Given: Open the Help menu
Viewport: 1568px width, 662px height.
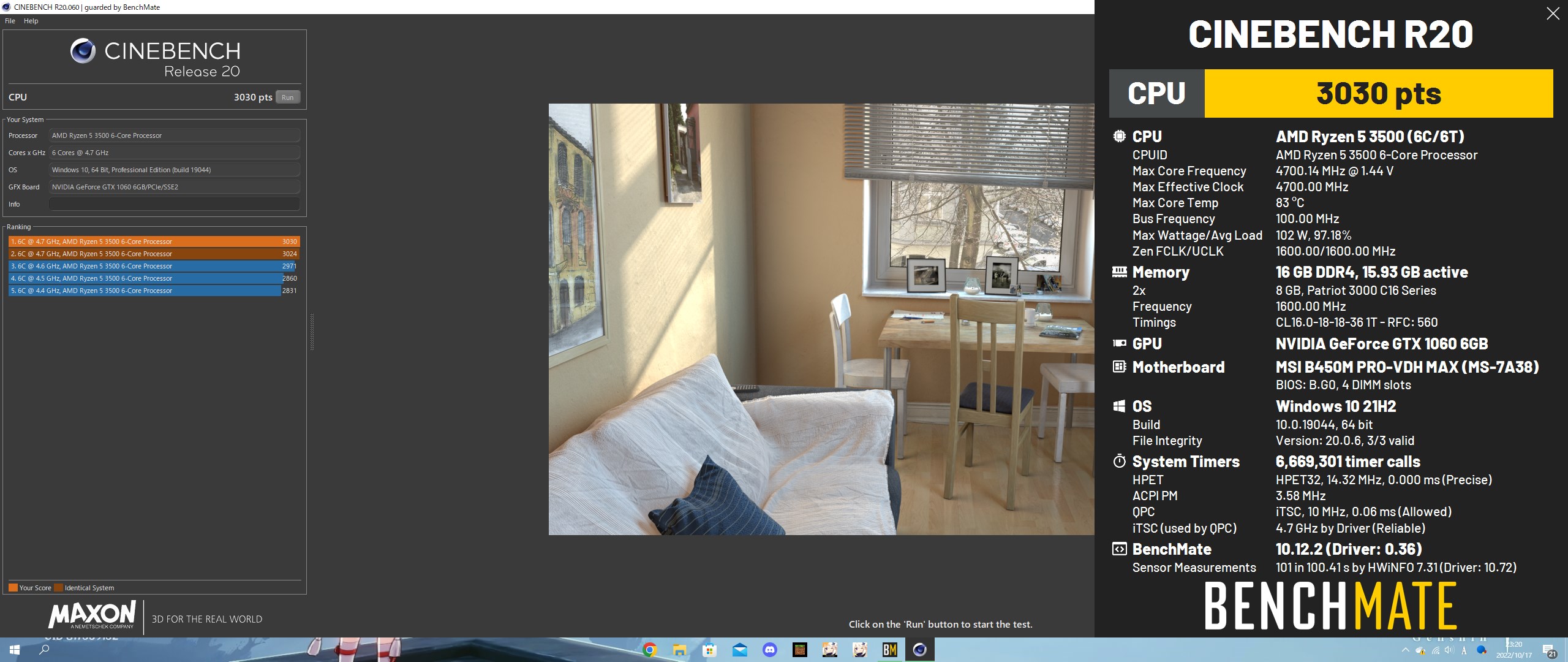Looking at the screenshot, I should coord(31,21).
